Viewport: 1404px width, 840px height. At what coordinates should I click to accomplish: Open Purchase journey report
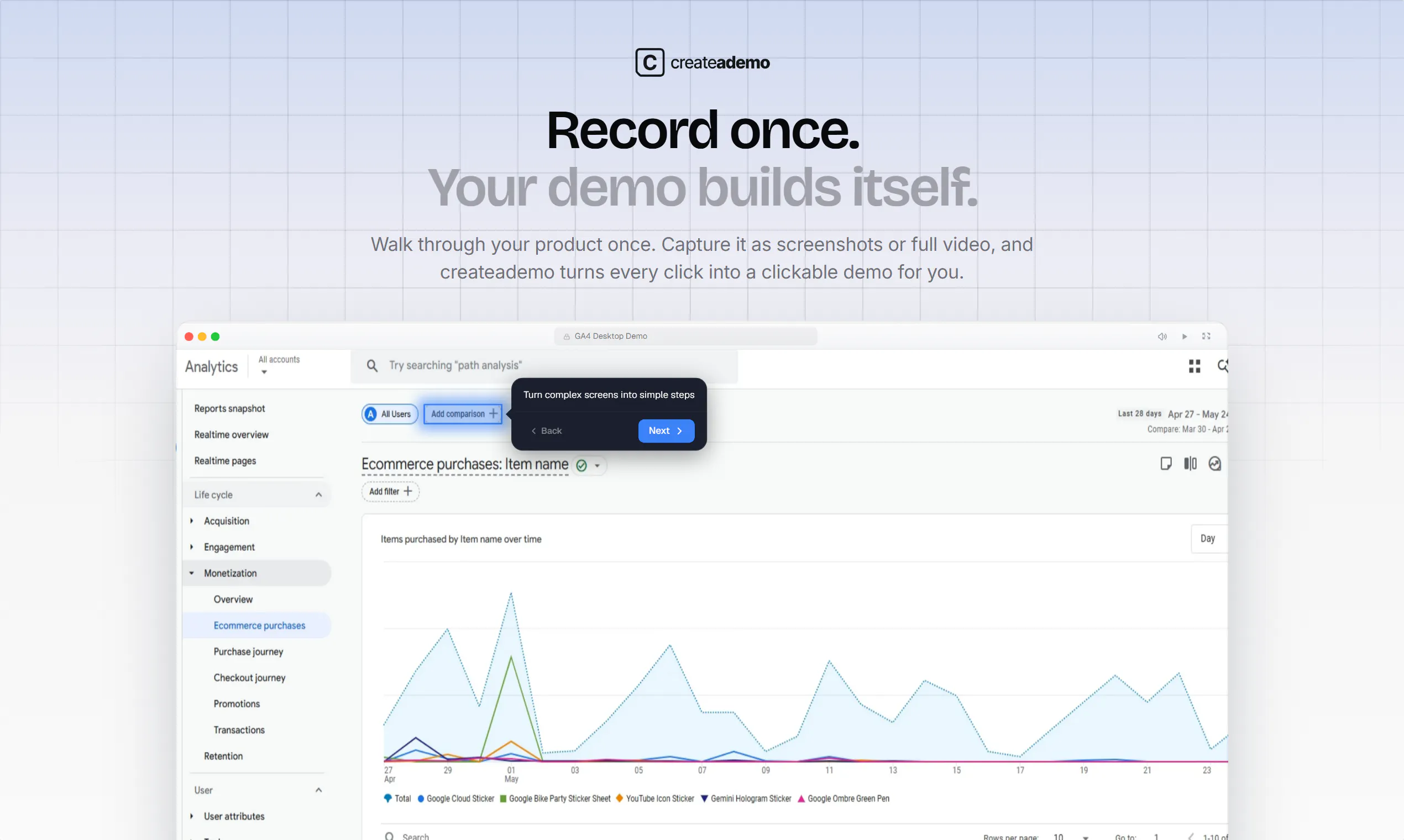248,652
